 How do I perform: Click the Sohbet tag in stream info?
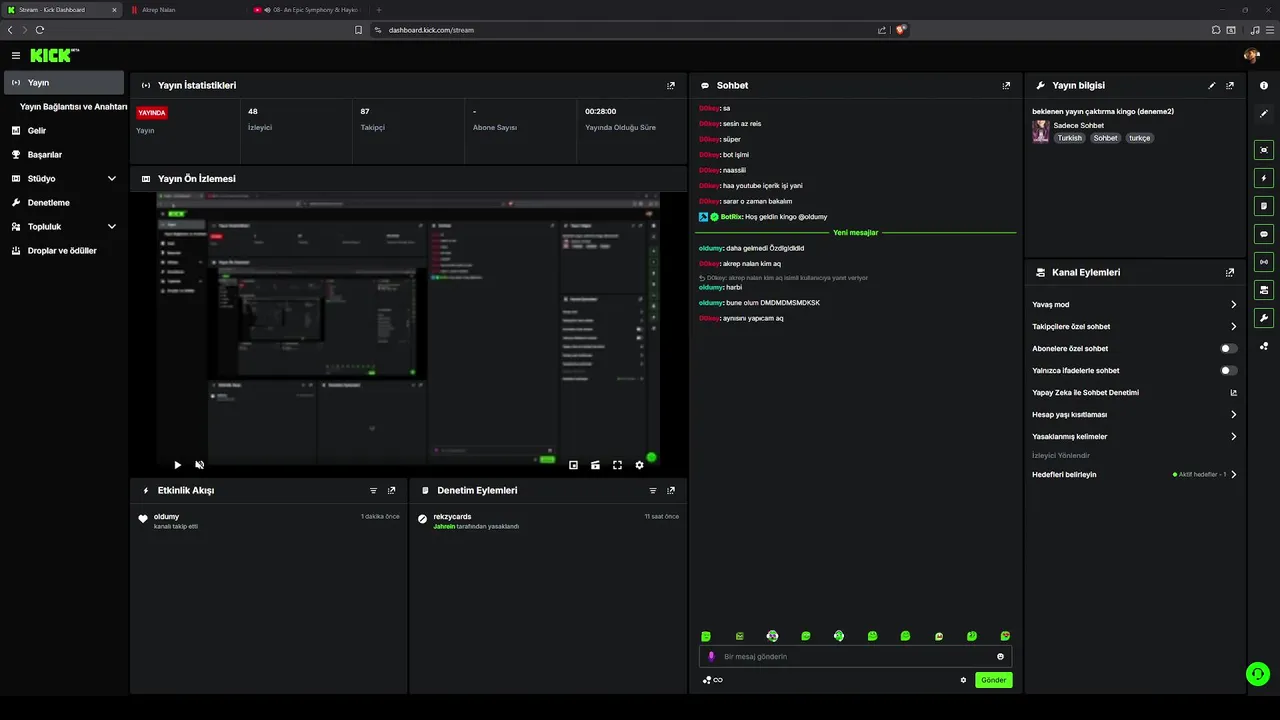tap(1105, 138)
